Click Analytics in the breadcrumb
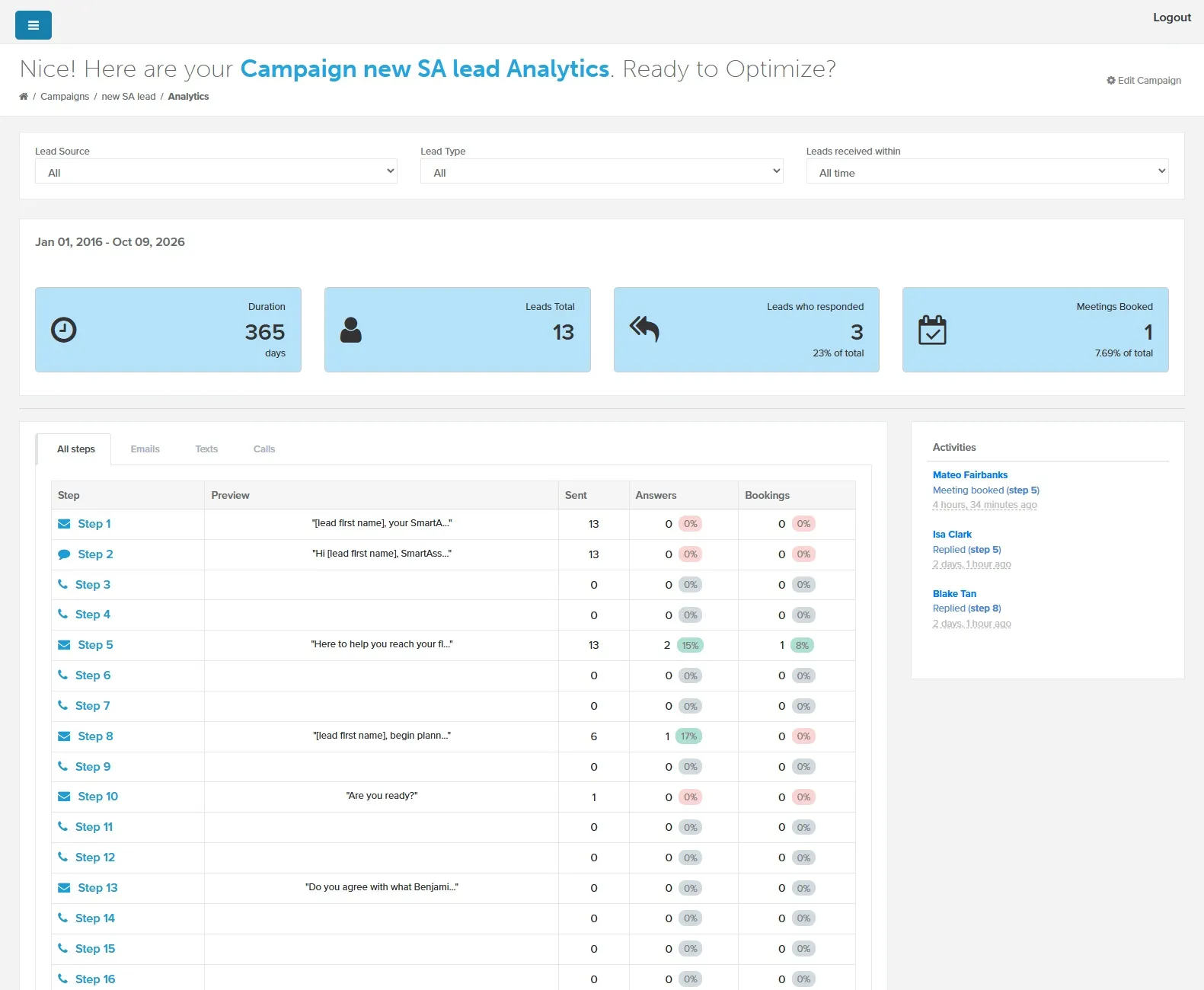Viewport: 1204px width, 990px height. (188, 97)
